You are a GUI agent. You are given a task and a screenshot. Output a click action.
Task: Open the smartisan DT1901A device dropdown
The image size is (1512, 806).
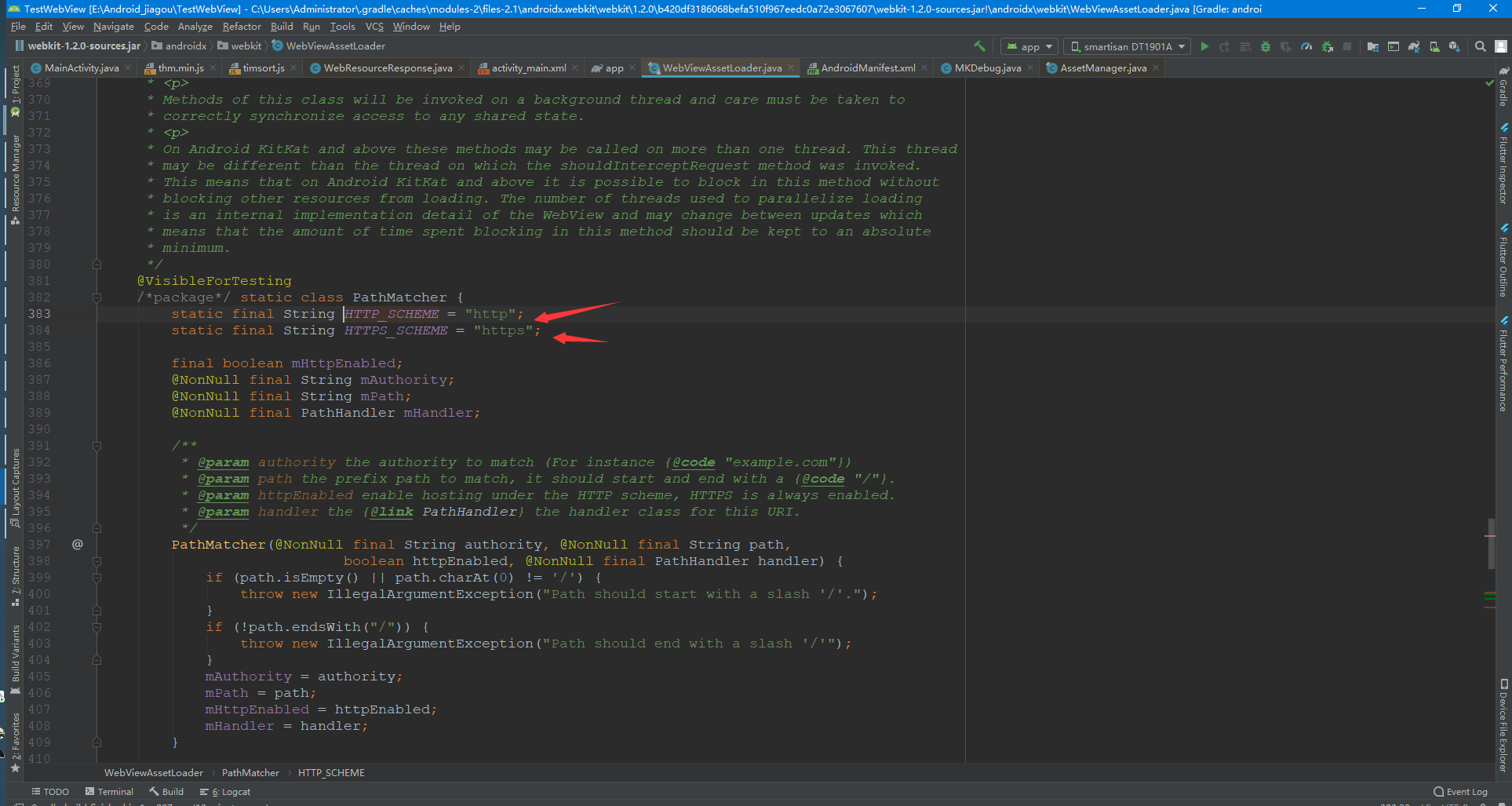1128,46
